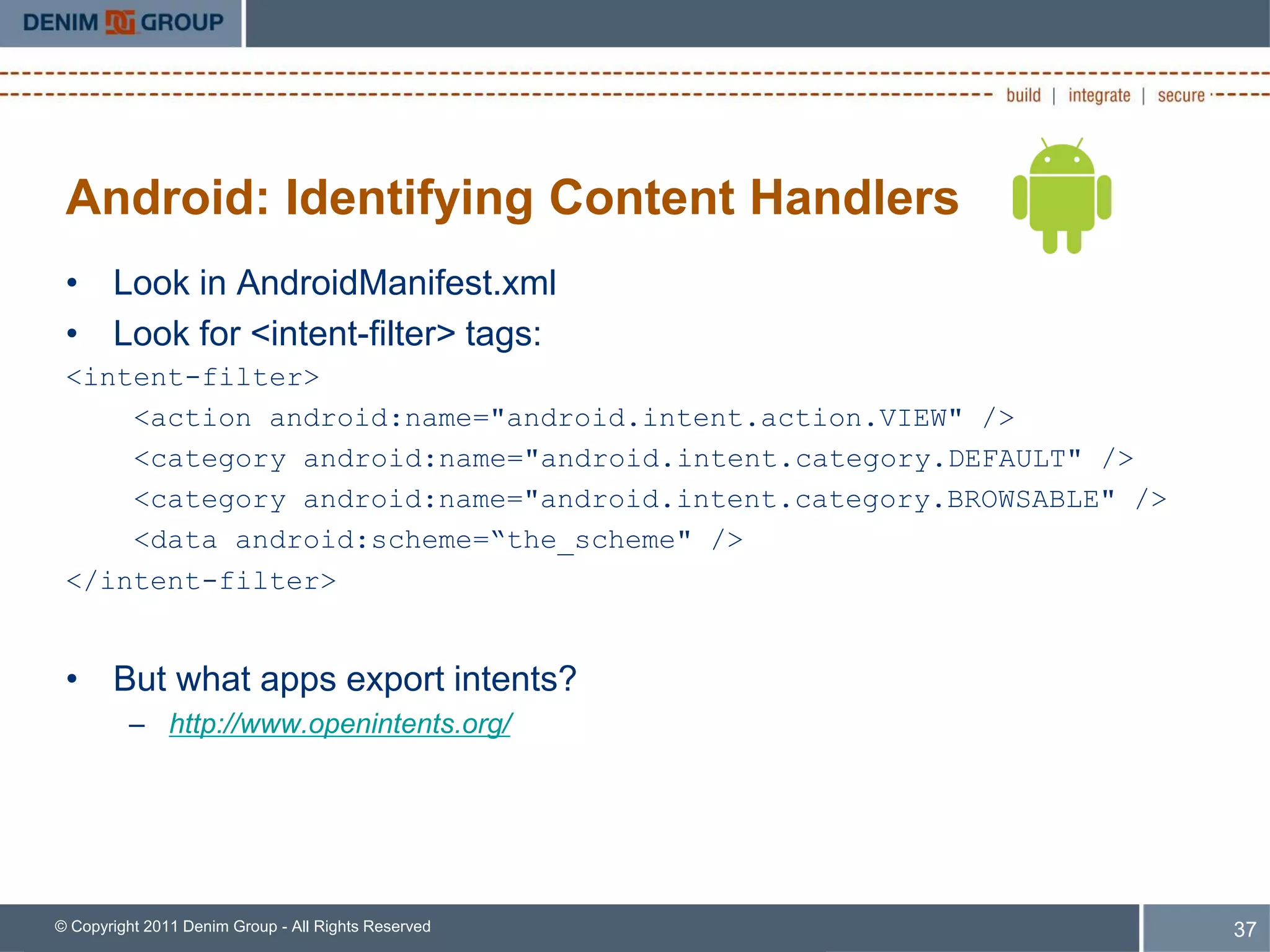Click the "Look in AndroidManifest.xml" bullet
This screenshot has width=1270, height=952.
click(334, 283)
